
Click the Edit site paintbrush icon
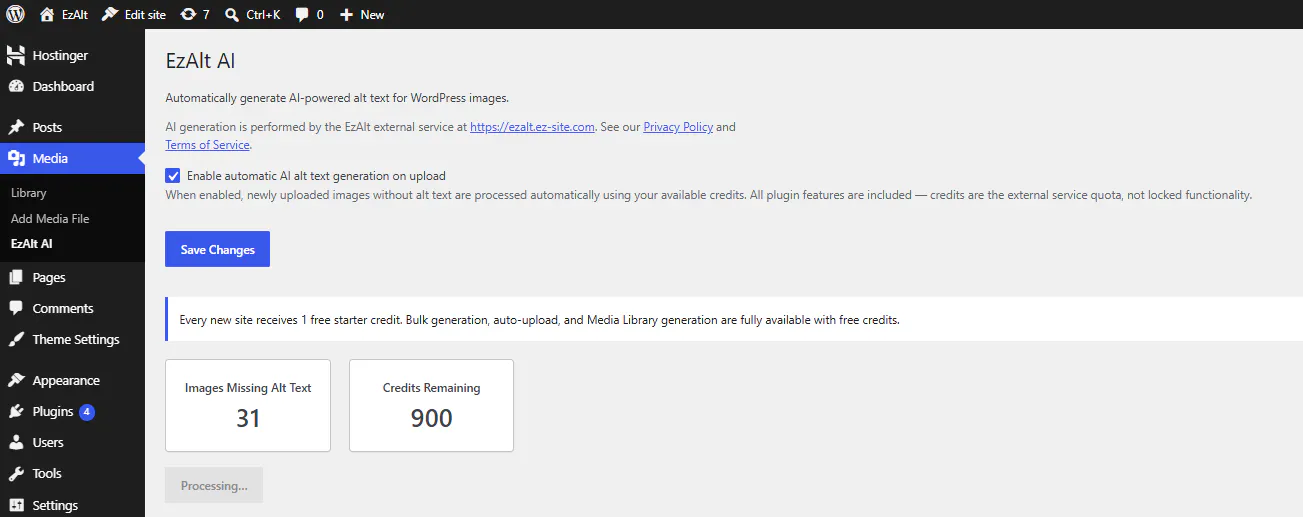pos(110,14)
